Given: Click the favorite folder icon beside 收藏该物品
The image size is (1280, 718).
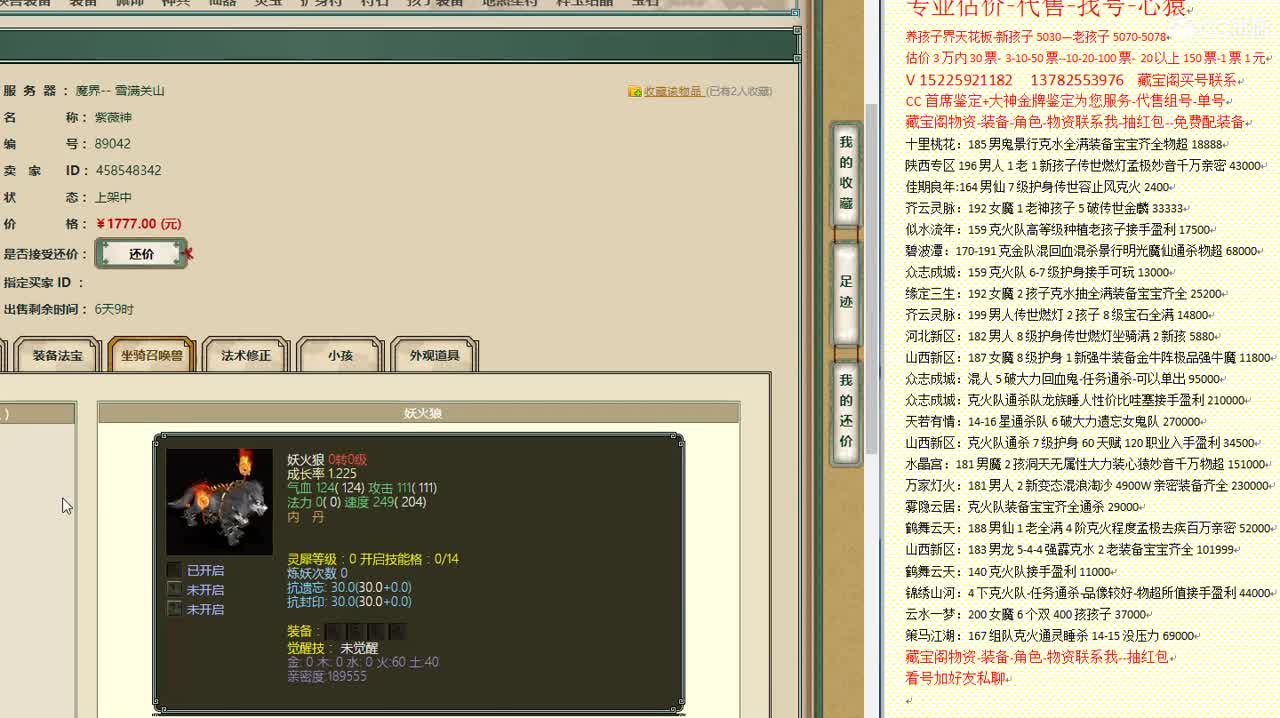Looking at the screenshot, I should point(634,91).
